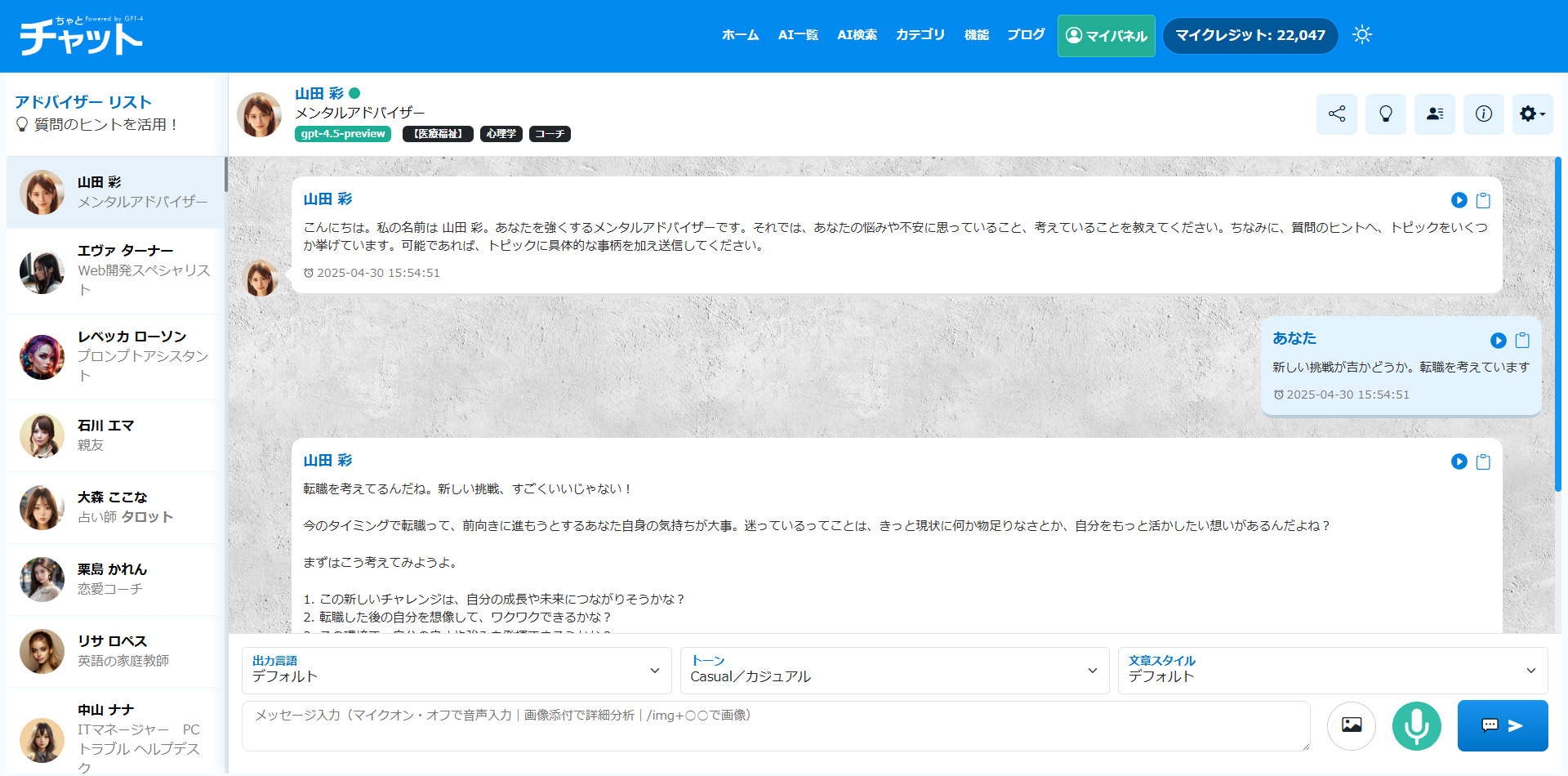Click the マイパネル button
Screen dimensions: 1568x776
click(x=1106, y=36)
